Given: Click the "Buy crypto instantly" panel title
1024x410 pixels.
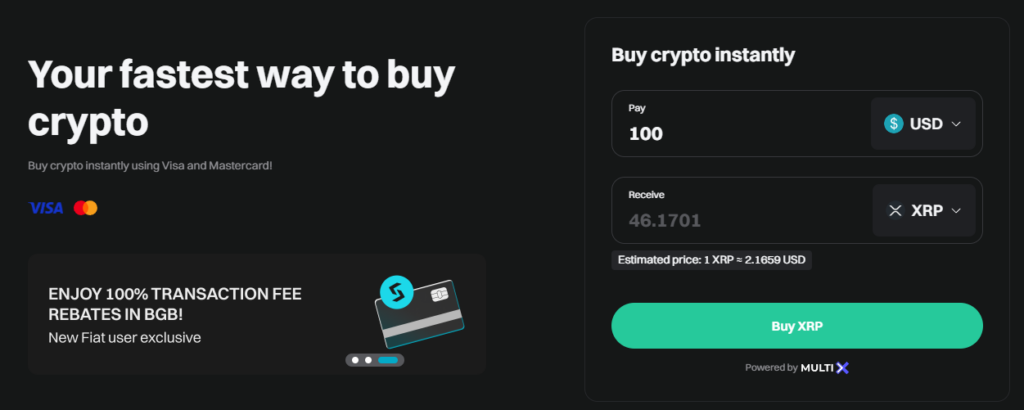Looking at the screenshot, I should (x=703, y=55).
